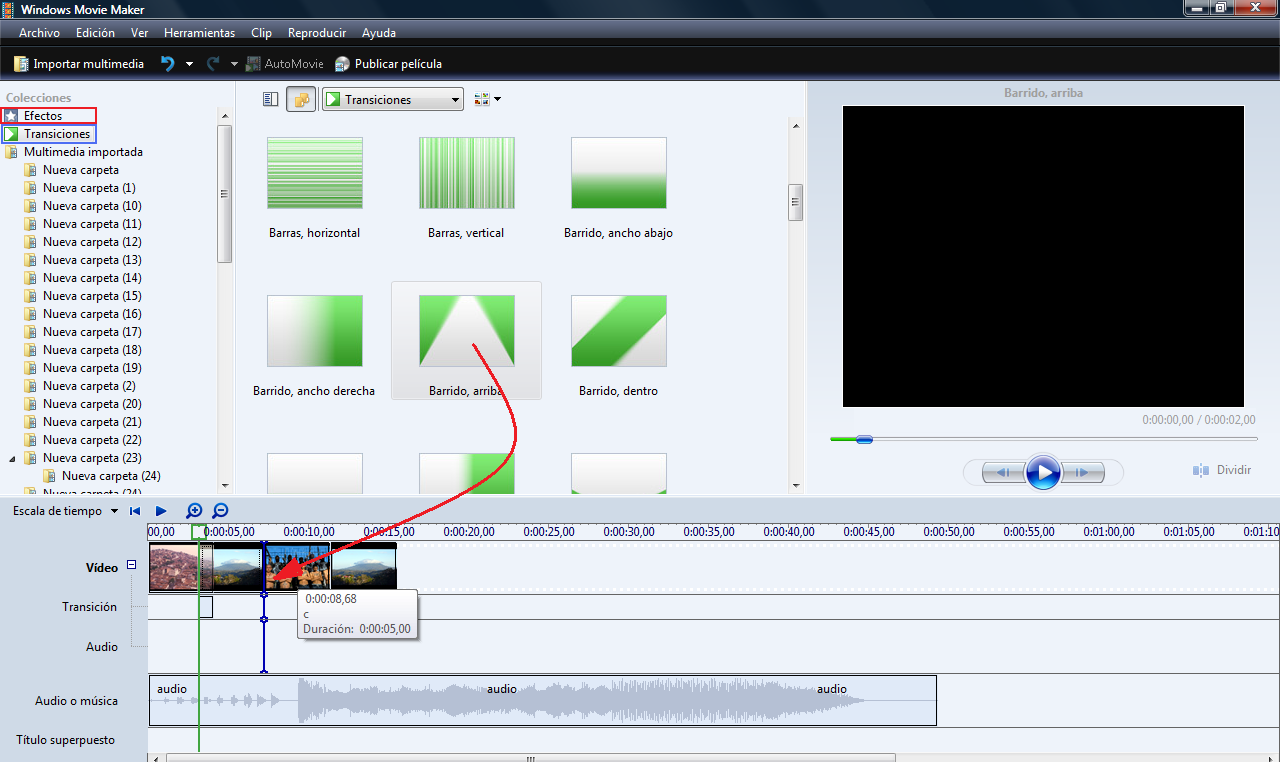This screenshot has width=1280, height=762.
Task: Select the last mountain clip on the video track
Action: (x=363, y=567)
